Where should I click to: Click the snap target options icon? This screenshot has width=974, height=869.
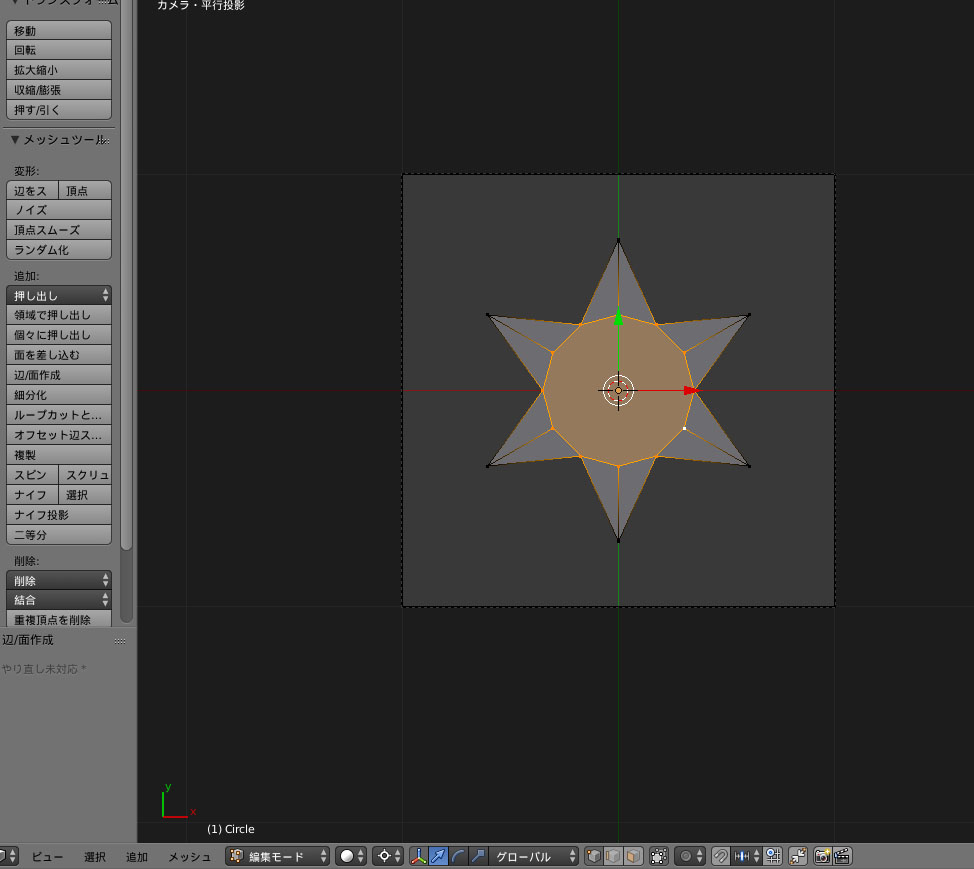click(x=773, y=856)
